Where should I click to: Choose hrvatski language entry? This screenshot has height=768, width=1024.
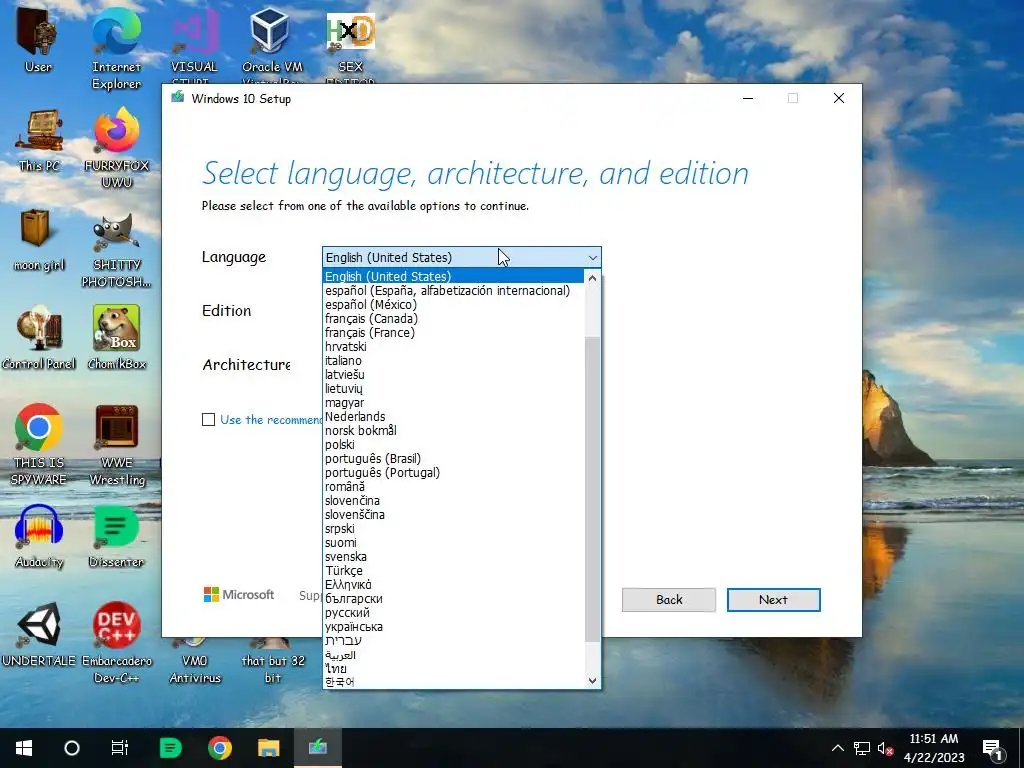[453, 347]
